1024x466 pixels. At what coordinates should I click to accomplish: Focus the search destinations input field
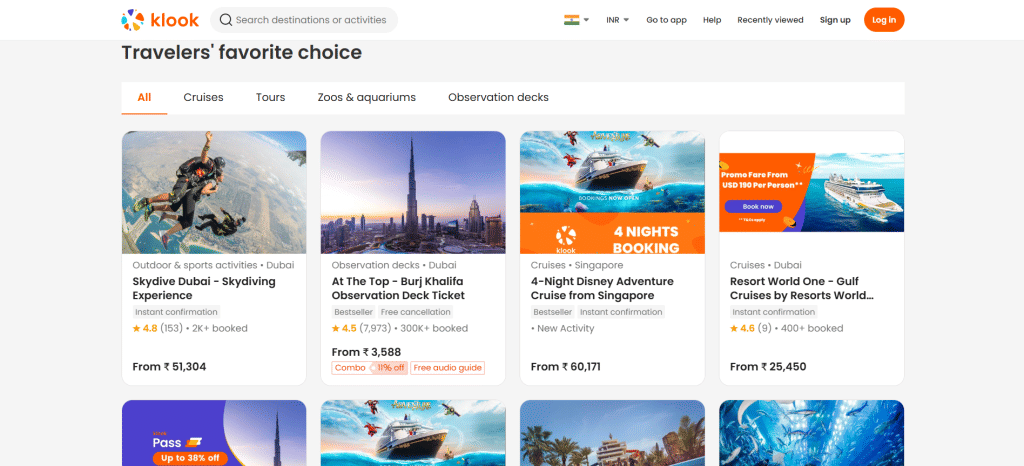(312, 20)
